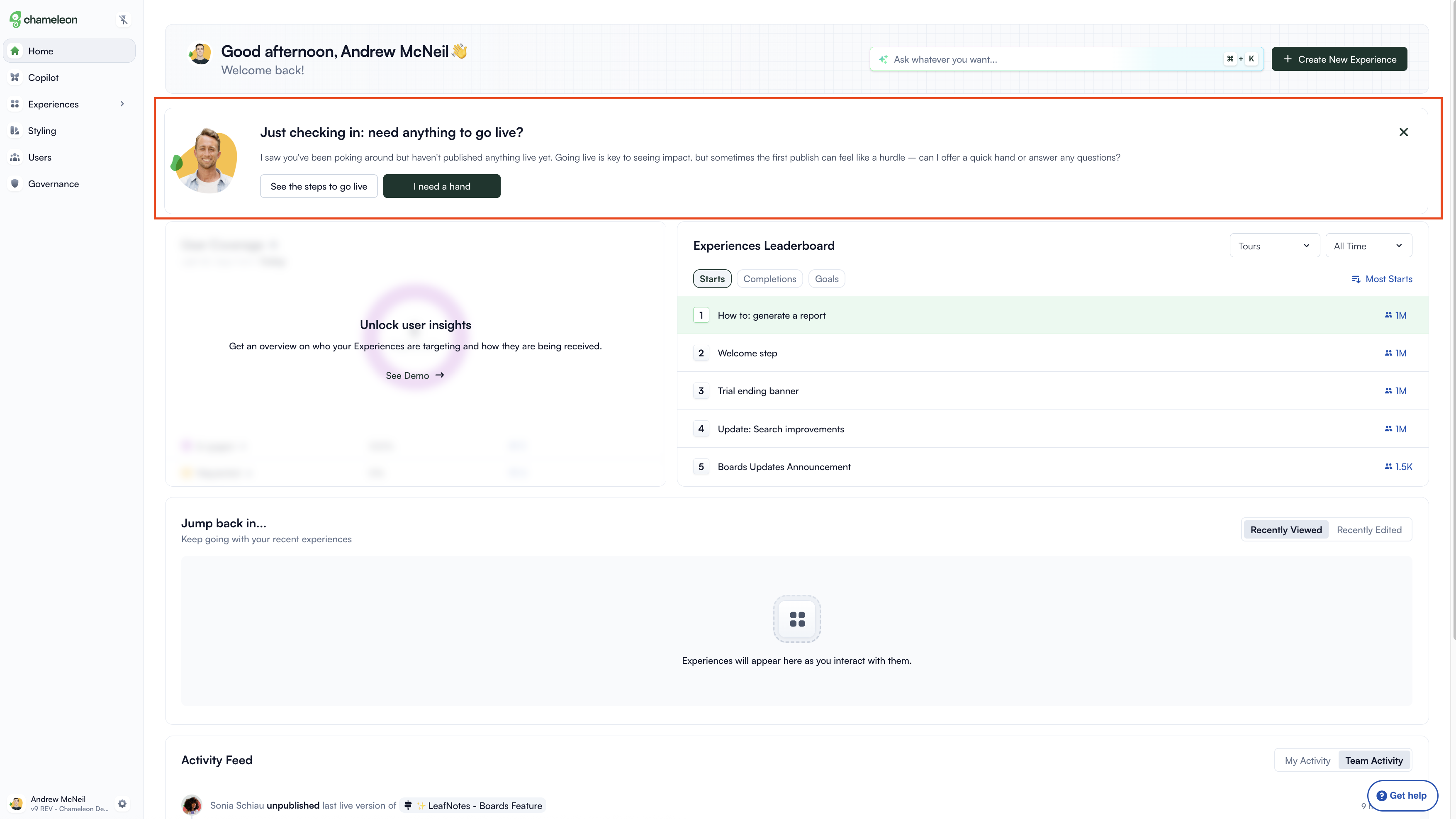Switch leaderboard to Completions
Screen dimensions: 1456x819
click(x=769, y=278)
